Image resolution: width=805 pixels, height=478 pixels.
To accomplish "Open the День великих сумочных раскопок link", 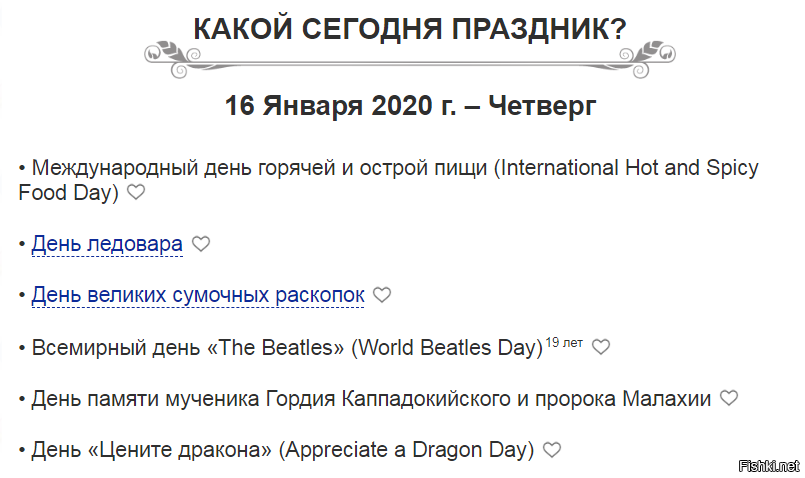I will coord(198,295).
